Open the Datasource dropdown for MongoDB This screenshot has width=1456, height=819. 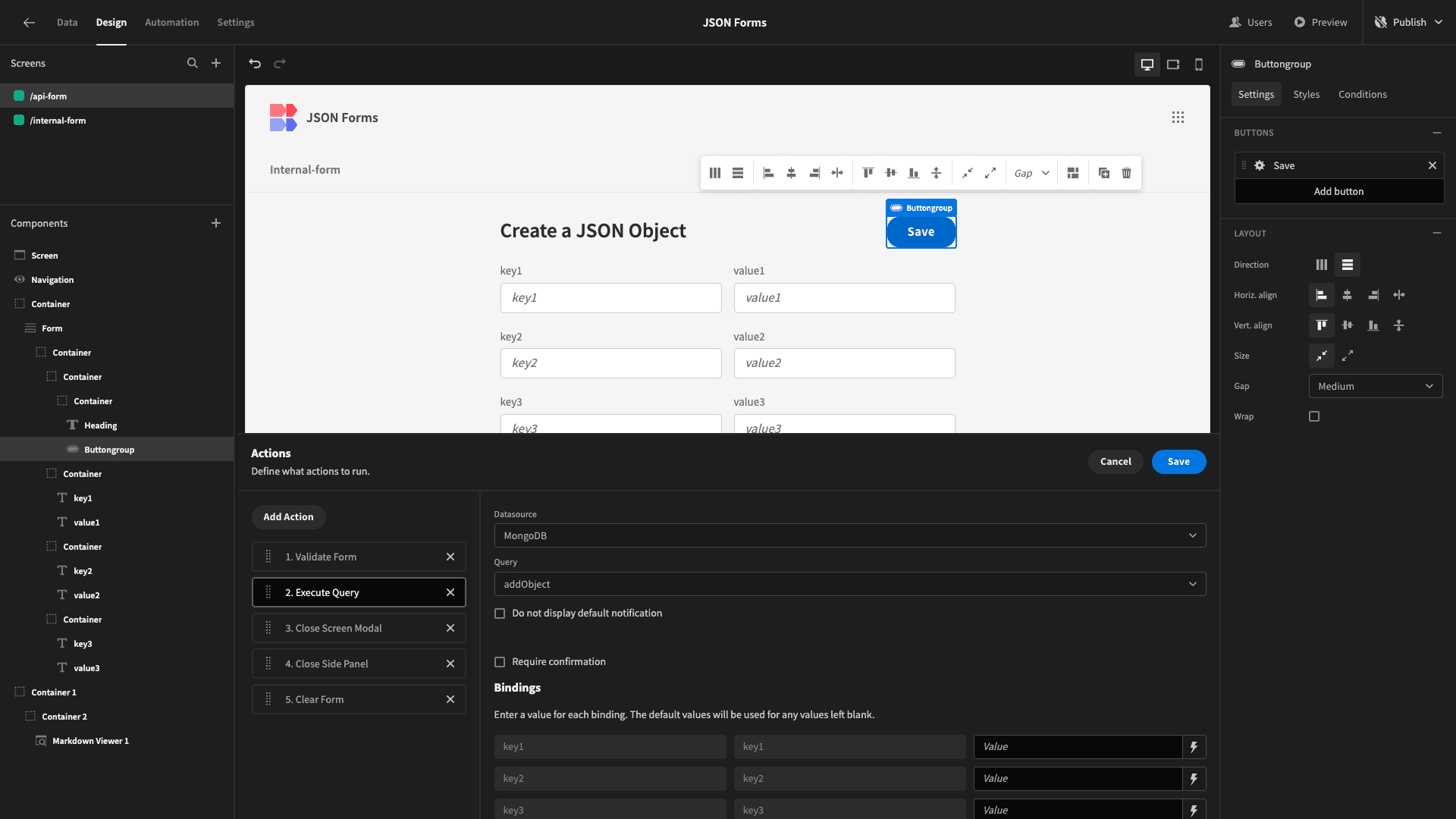click(x=848, y=535)
